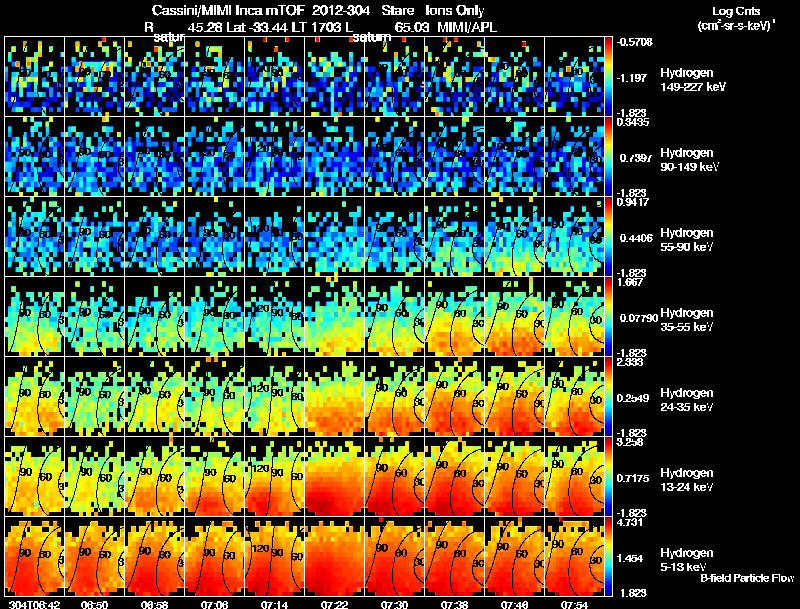
Task: Select the 'Log Cnts' color scale heading
Action: coord(736,11)
